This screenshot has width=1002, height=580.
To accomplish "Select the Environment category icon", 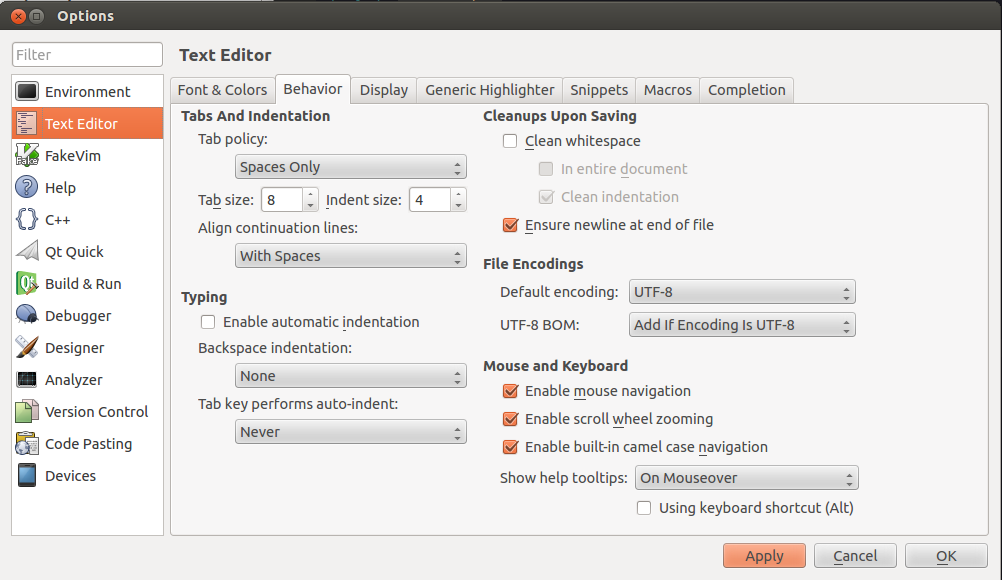I will (x=27, y=92).
